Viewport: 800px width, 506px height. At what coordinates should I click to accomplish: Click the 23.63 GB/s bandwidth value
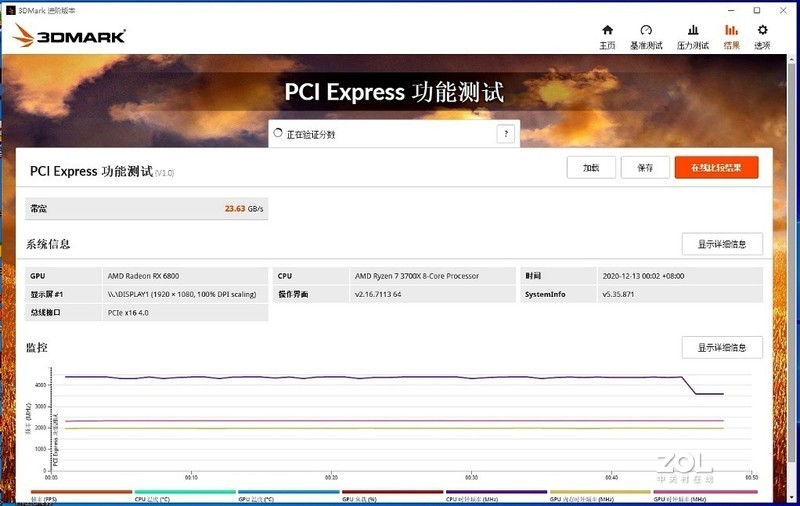pos(244,209)
